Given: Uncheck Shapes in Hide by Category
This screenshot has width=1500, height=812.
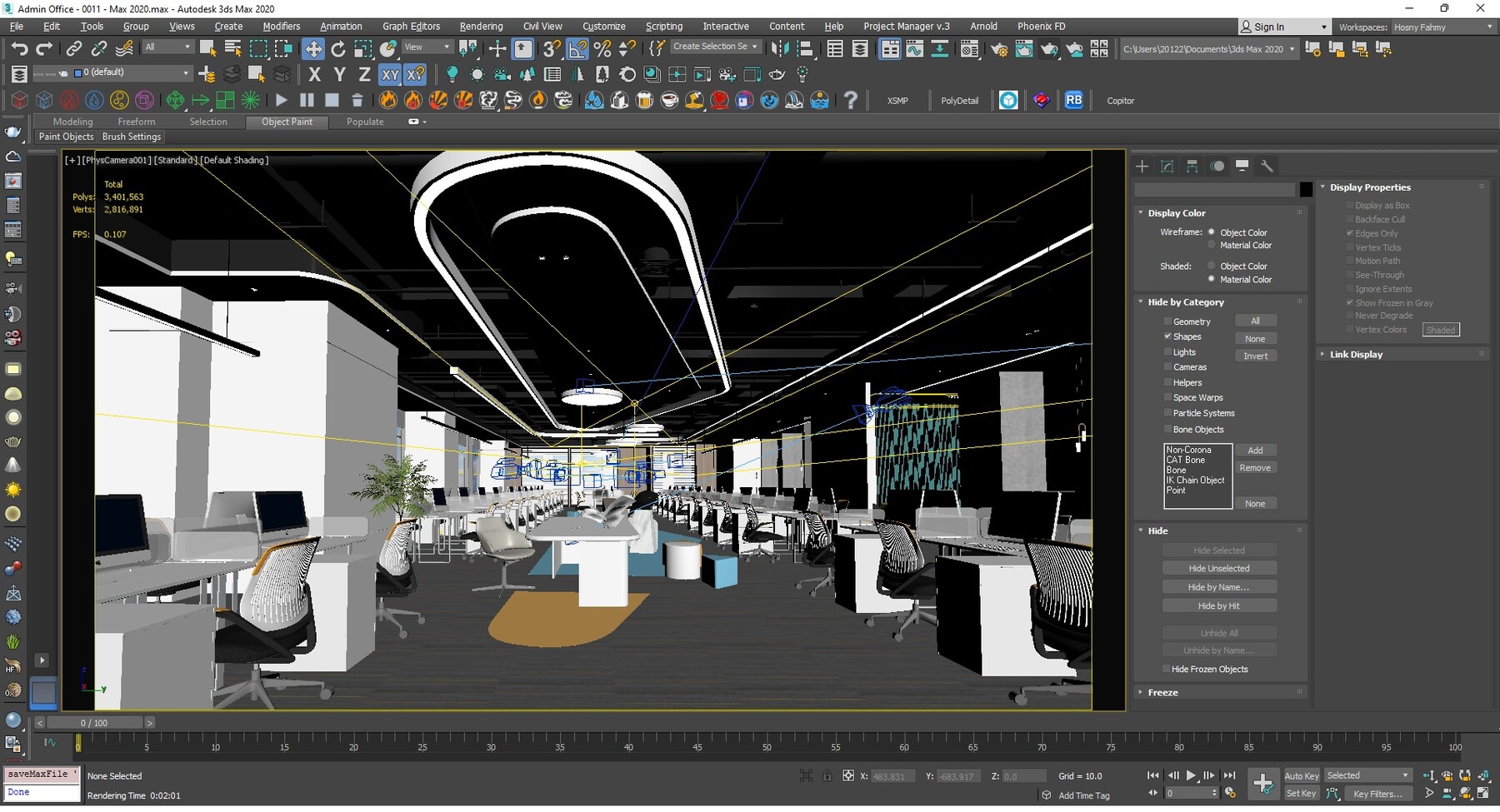Looking at the screenshot, I should click(1169, 336).
